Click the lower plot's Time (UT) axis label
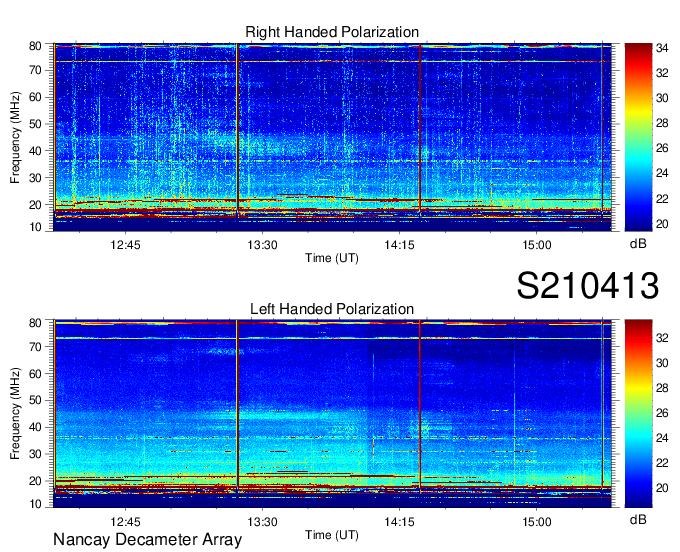680x552 pixels. 332,535
